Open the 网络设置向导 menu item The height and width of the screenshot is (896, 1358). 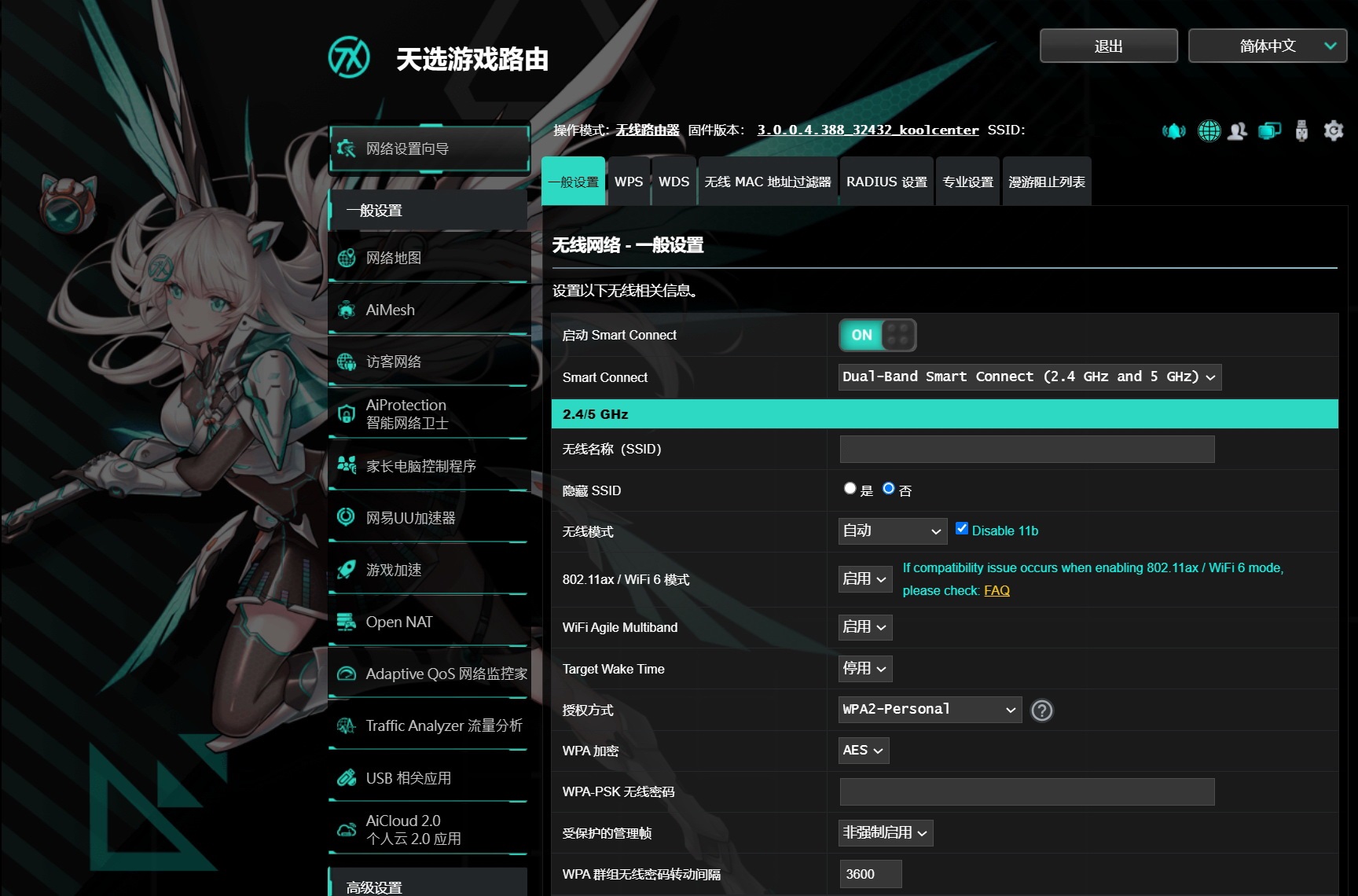pos(429,148)
